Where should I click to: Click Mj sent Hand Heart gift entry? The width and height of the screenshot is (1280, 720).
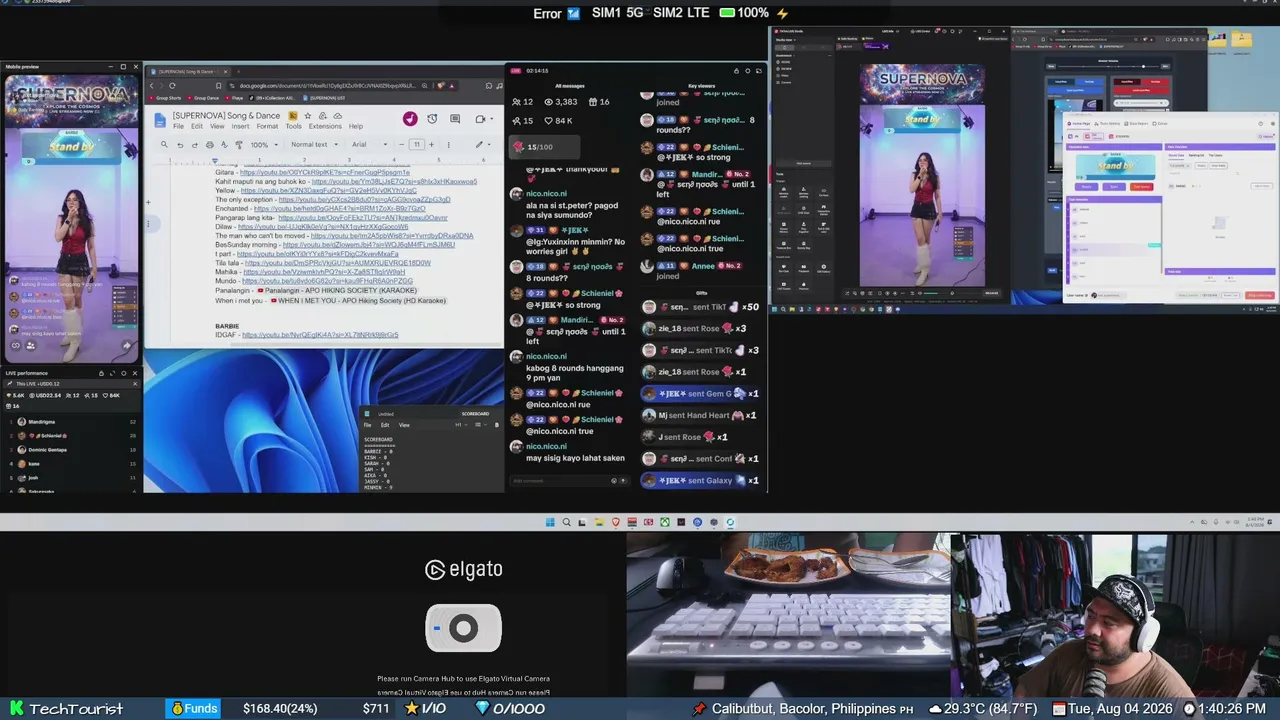click(700, 415)
